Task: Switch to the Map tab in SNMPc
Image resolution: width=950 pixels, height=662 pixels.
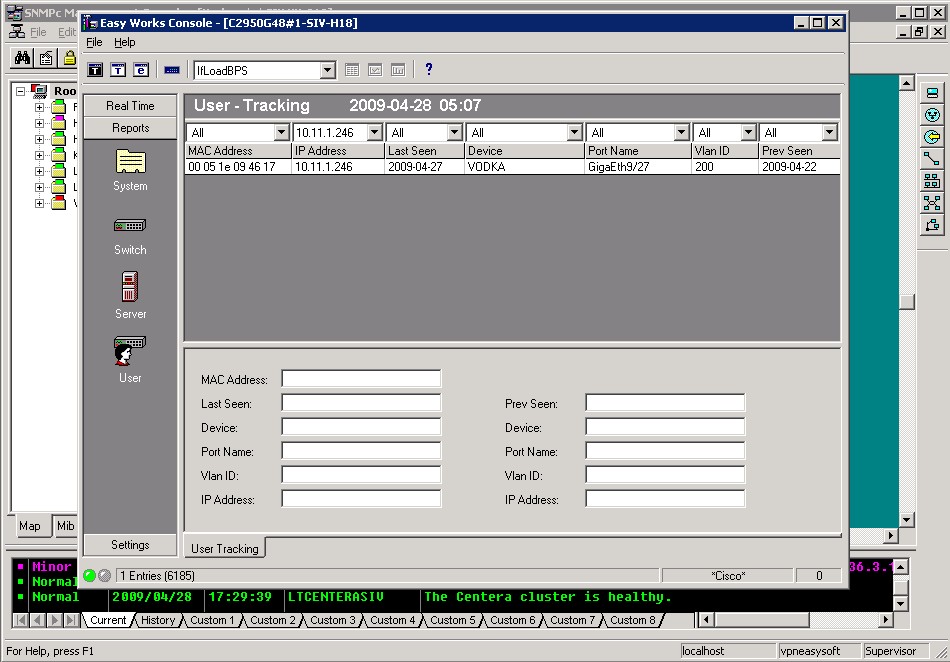Action: pos(30,526)
